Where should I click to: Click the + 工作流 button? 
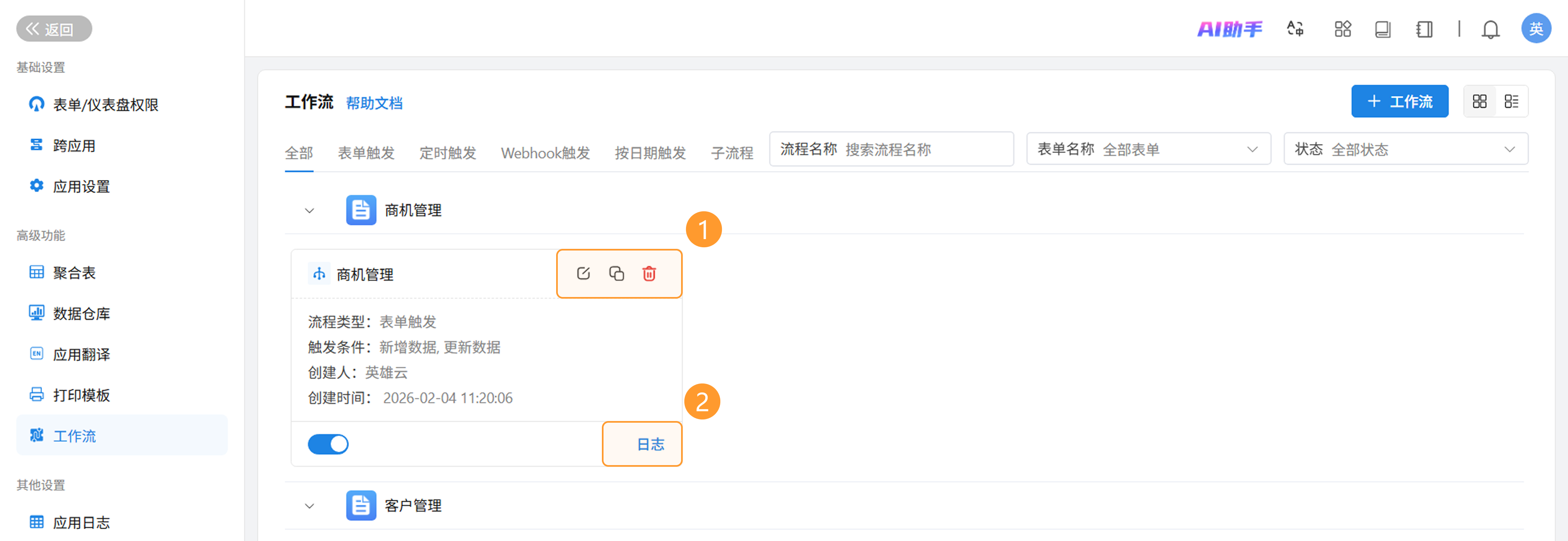1399,102
